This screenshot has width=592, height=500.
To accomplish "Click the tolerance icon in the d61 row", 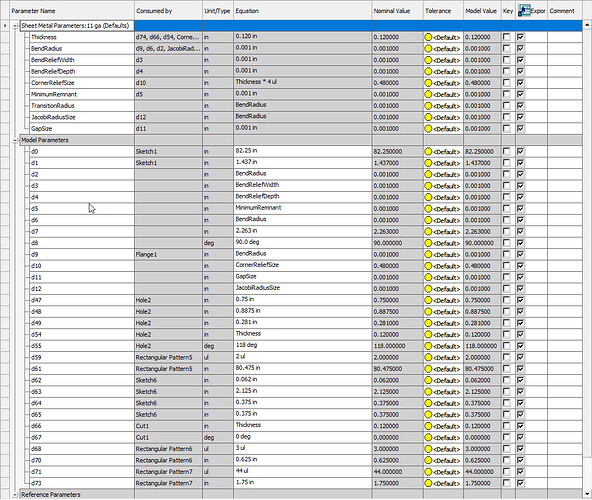I will (x=428, y=369).
